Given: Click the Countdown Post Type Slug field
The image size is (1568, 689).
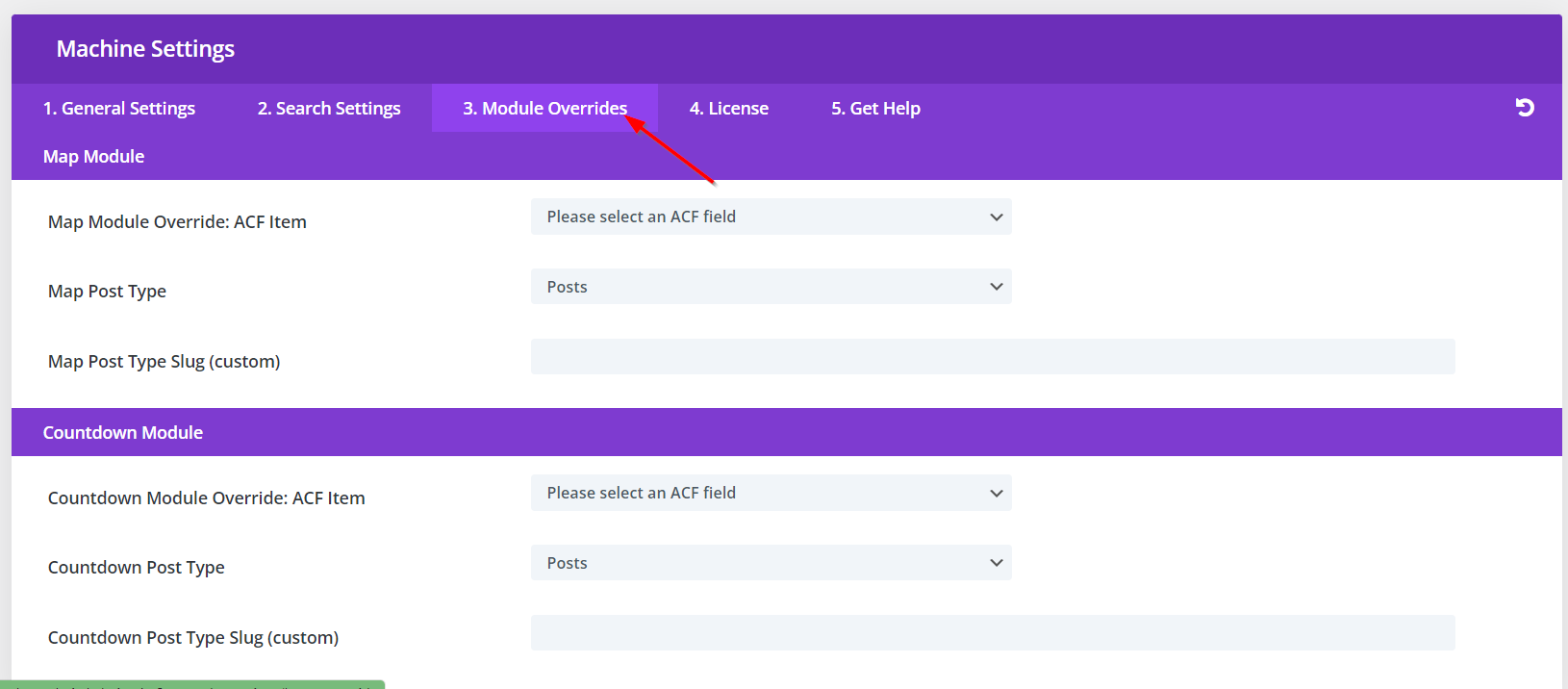Looking at the screenshot, I should pos(992,633).
